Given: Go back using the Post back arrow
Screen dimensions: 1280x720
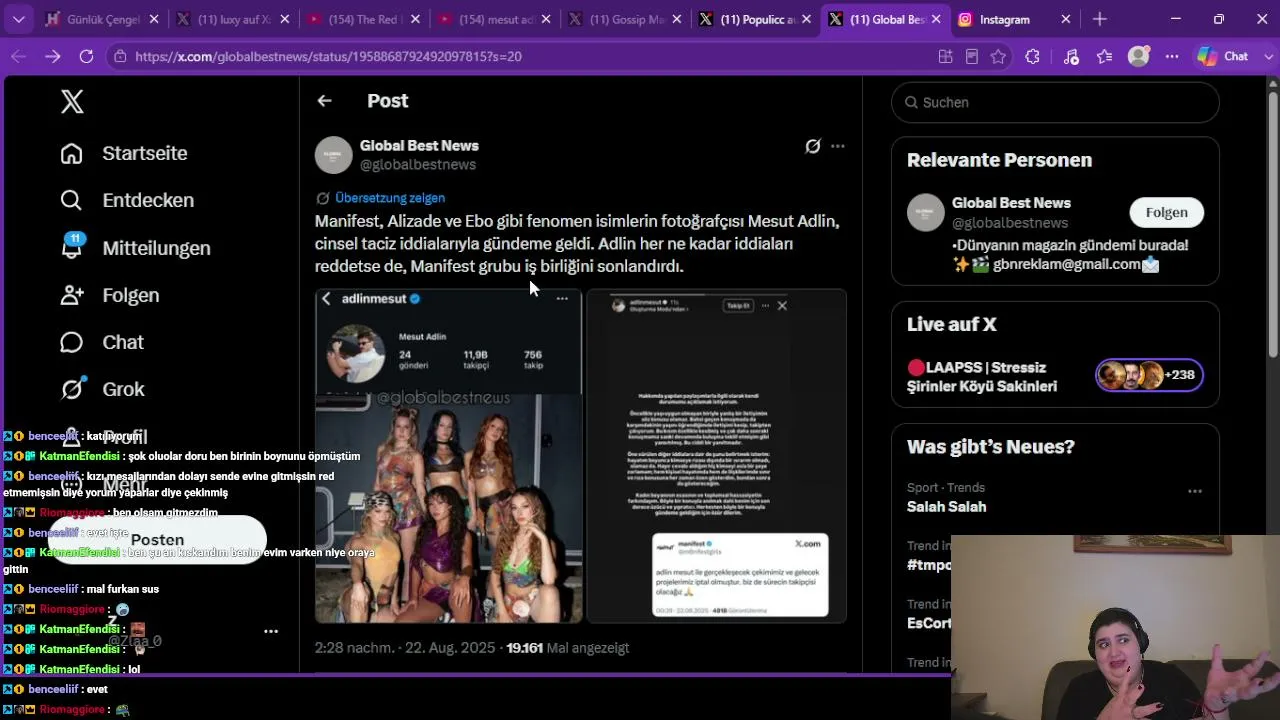Looking at the screenshot, I should 324,100.
